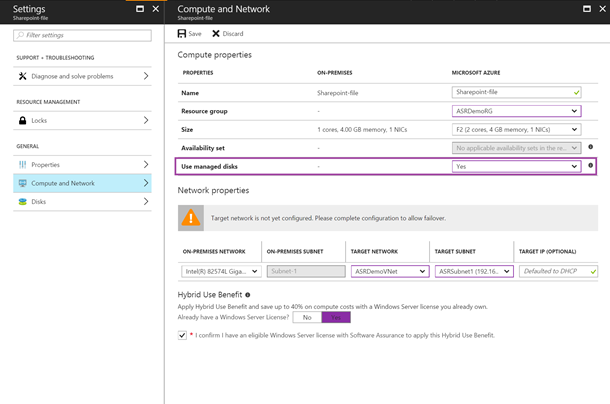610x404 pixels.
Task: Click the Discard button label
Action: coord(233,34)
